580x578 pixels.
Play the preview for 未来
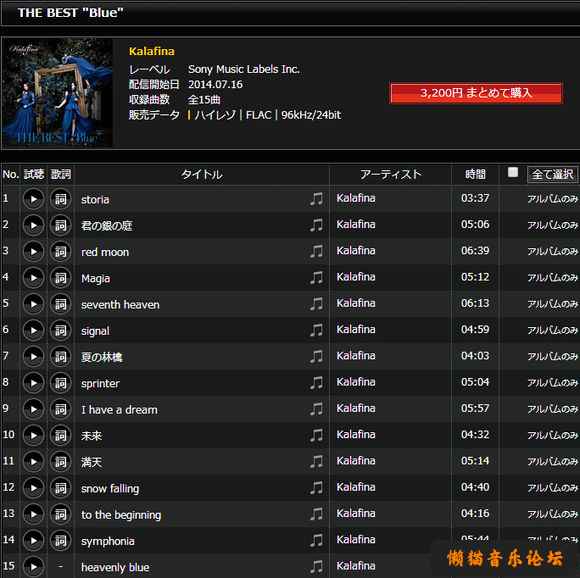point(34,435)
